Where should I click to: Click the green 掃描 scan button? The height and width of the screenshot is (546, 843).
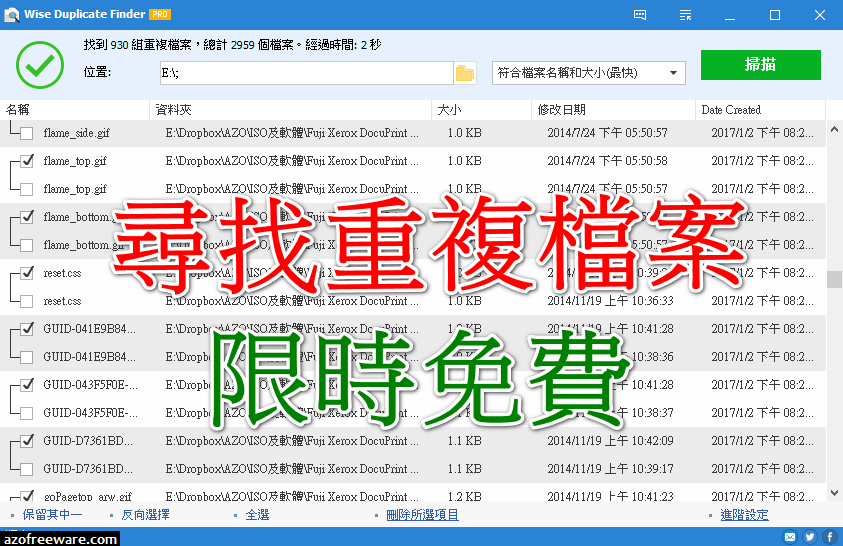pos(761,65)
